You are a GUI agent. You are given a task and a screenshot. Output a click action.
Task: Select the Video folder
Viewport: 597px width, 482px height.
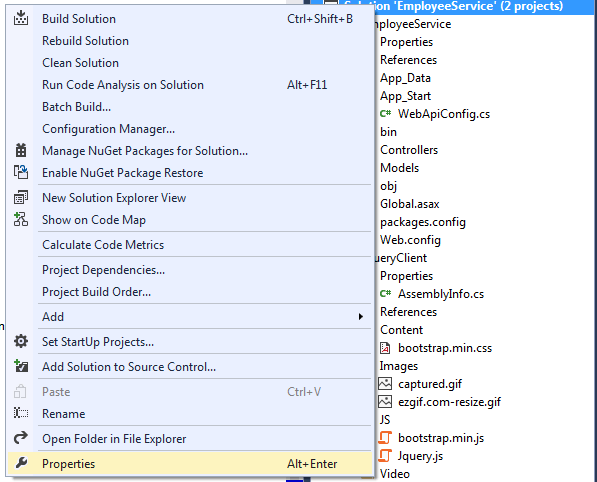coord(395,474)
